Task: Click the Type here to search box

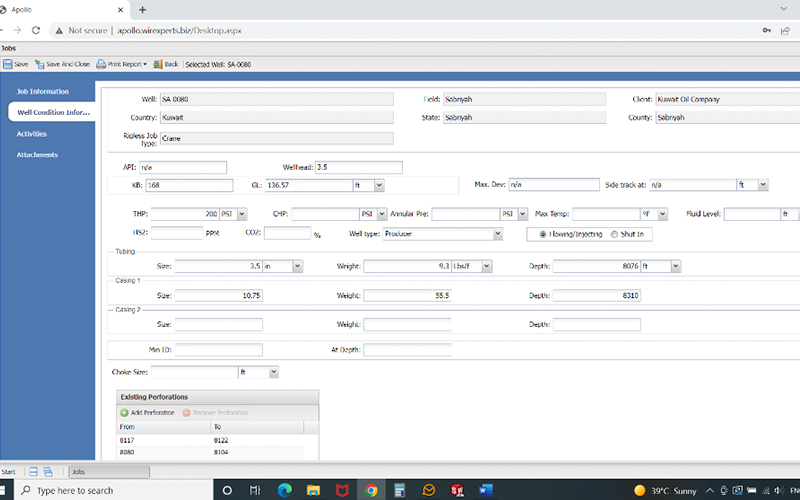Action: click(112, 490)
